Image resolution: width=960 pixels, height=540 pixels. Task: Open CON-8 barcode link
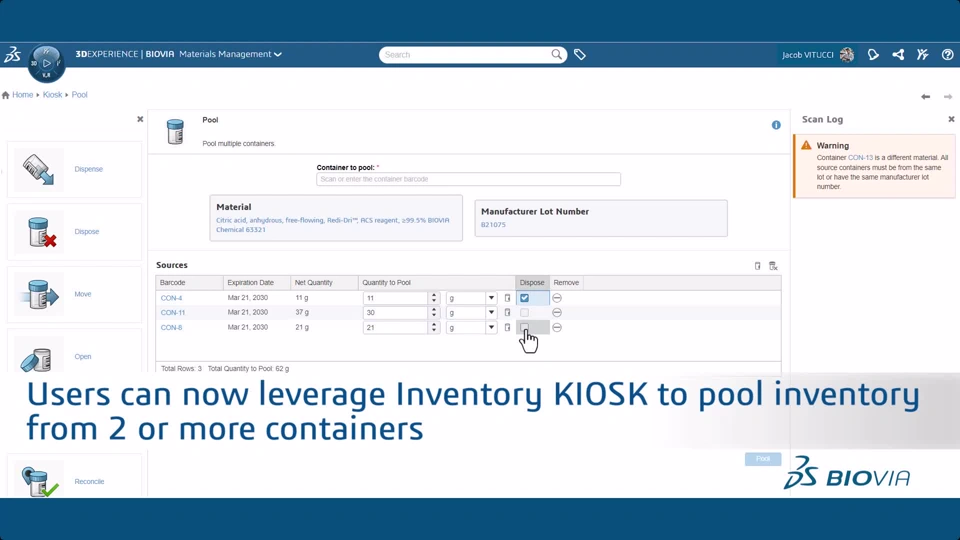171,328
